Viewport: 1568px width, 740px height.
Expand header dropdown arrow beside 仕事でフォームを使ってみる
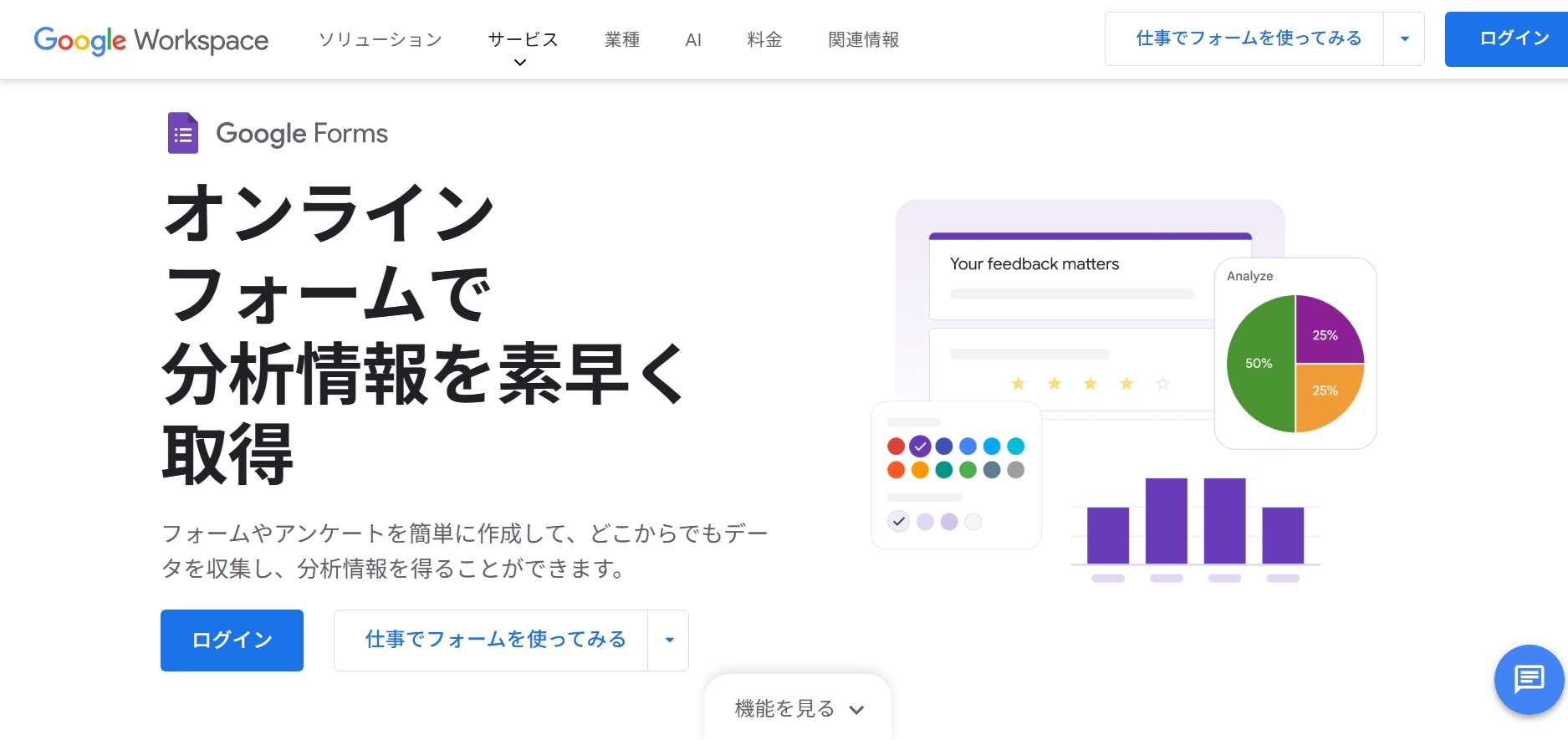[1405, 38]
